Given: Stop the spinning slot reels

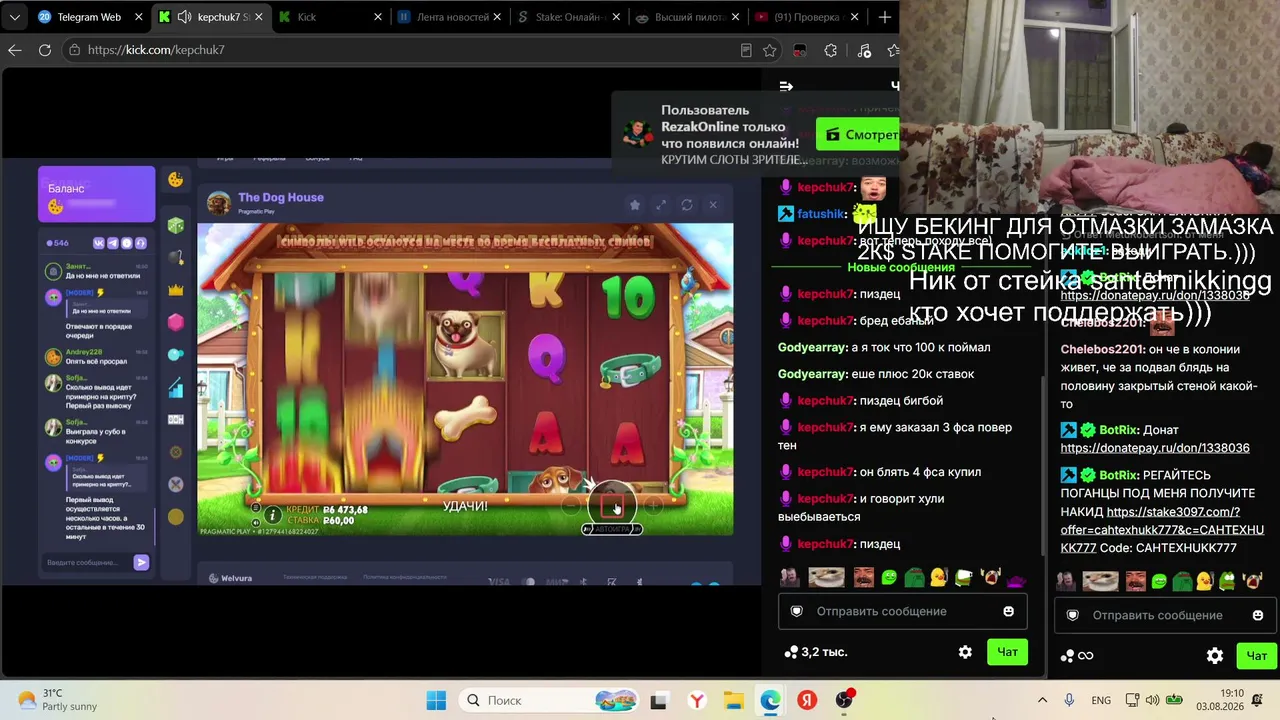Looking at the screenshot, I should coord(612,505).
